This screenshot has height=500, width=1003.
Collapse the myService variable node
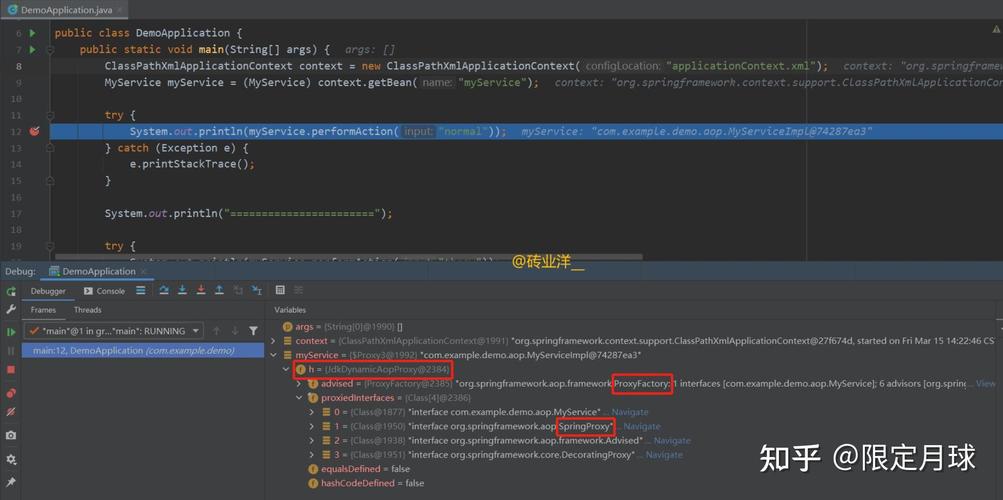[274, 355]
